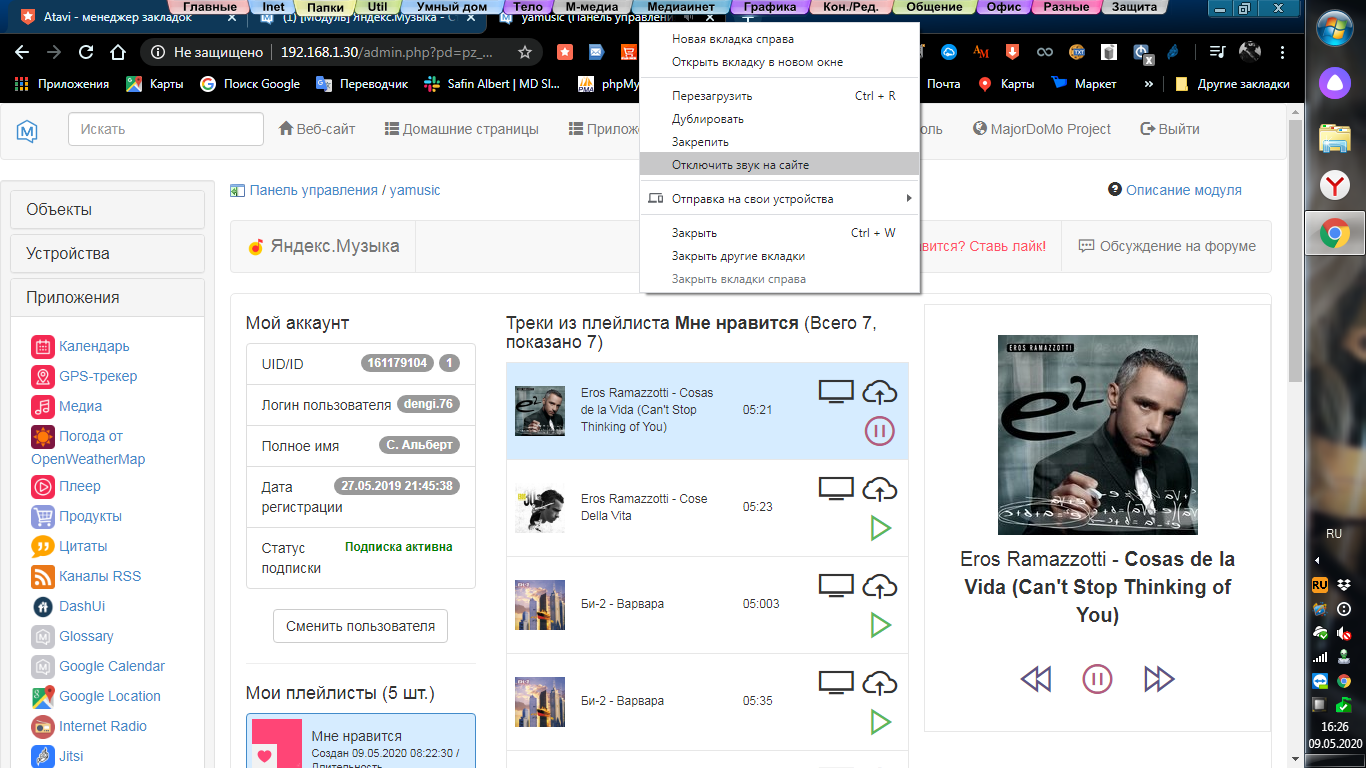Screen dimensions: 1366x768
Task: Select the Мне нравится playlist card
Action: 361,740
